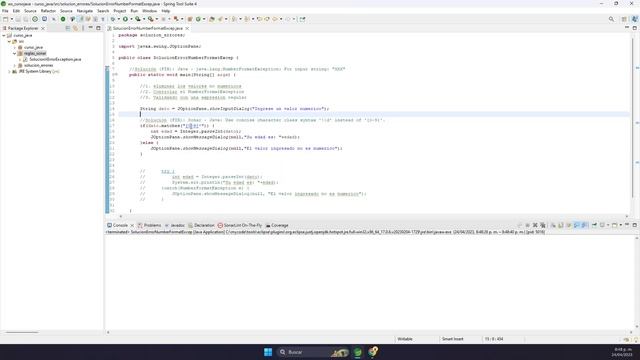
Task: Minimize the Package Explorer view
Action: click(91, 28)
